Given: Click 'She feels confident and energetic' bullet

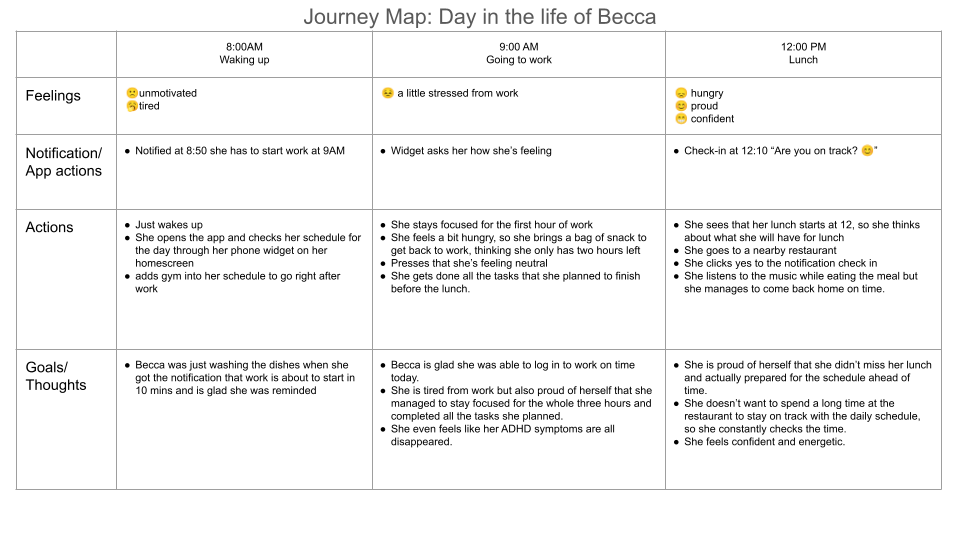Looking at the screenshot, I should [x=764, y=442].
